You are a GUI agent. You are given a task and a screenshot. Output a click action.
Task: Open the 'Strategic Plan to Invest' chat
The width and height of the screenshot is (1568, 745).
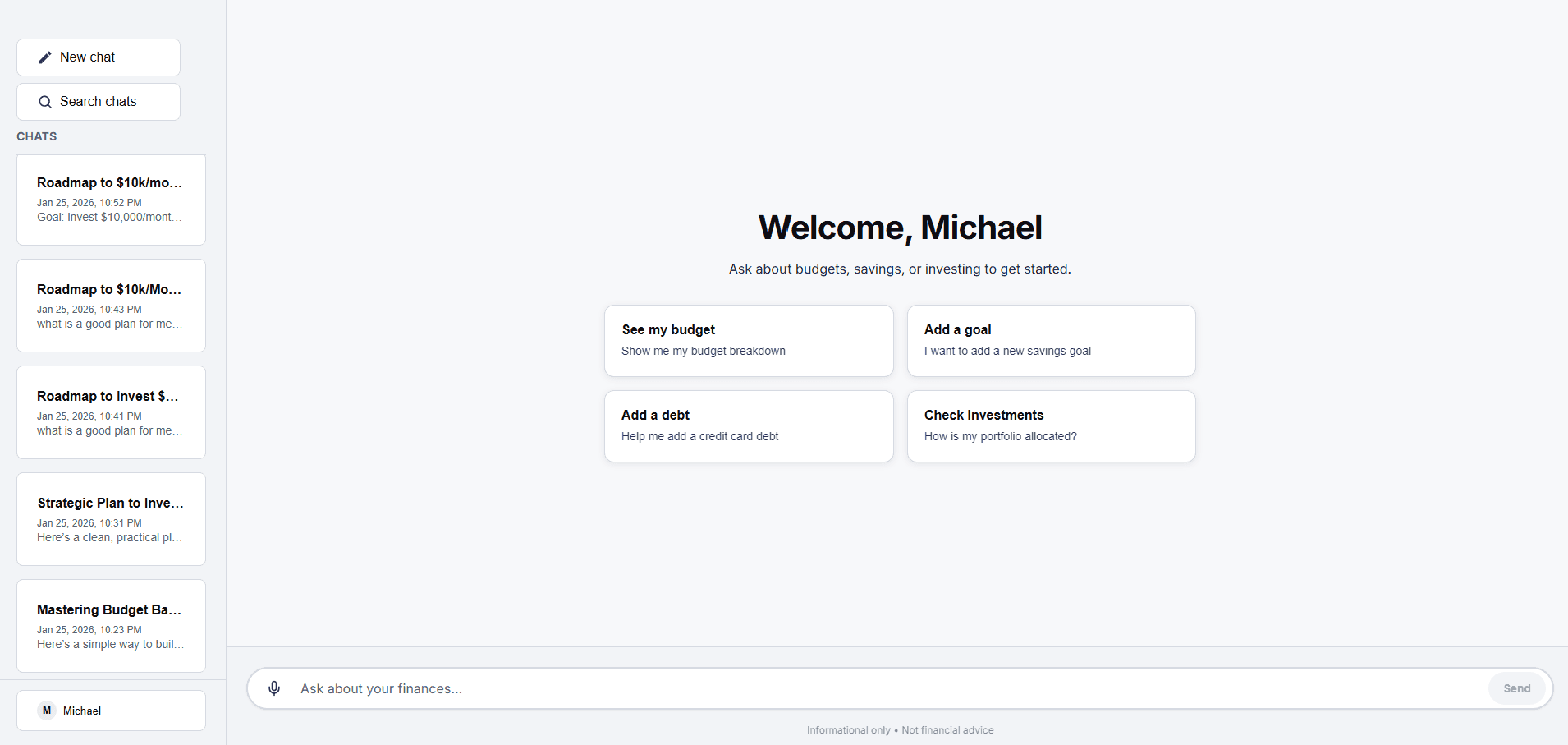[110, 518]
